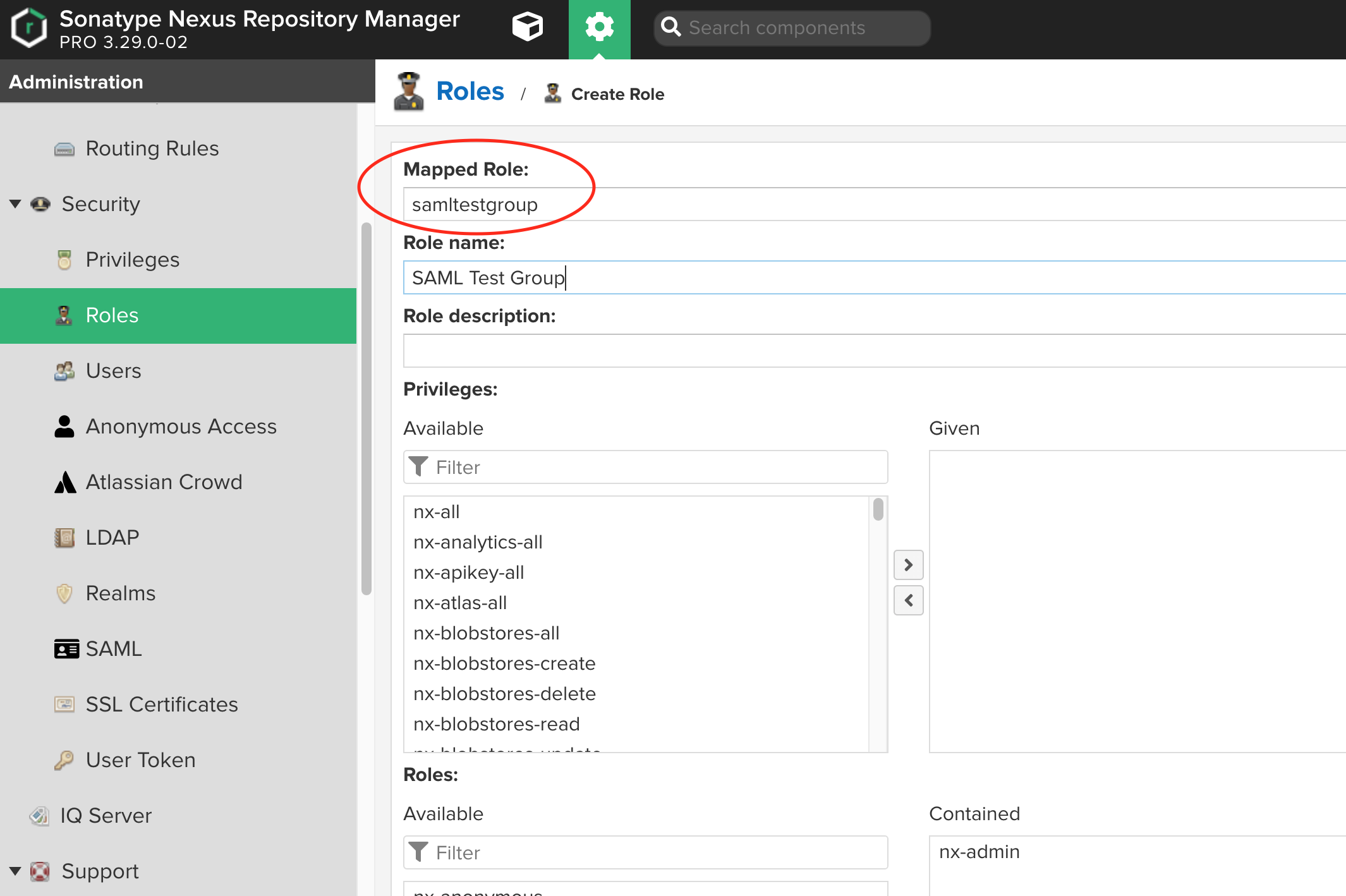1346x896 pixels.
Task: Remove privilege with left arrow button
Action: tap(908, 600)
